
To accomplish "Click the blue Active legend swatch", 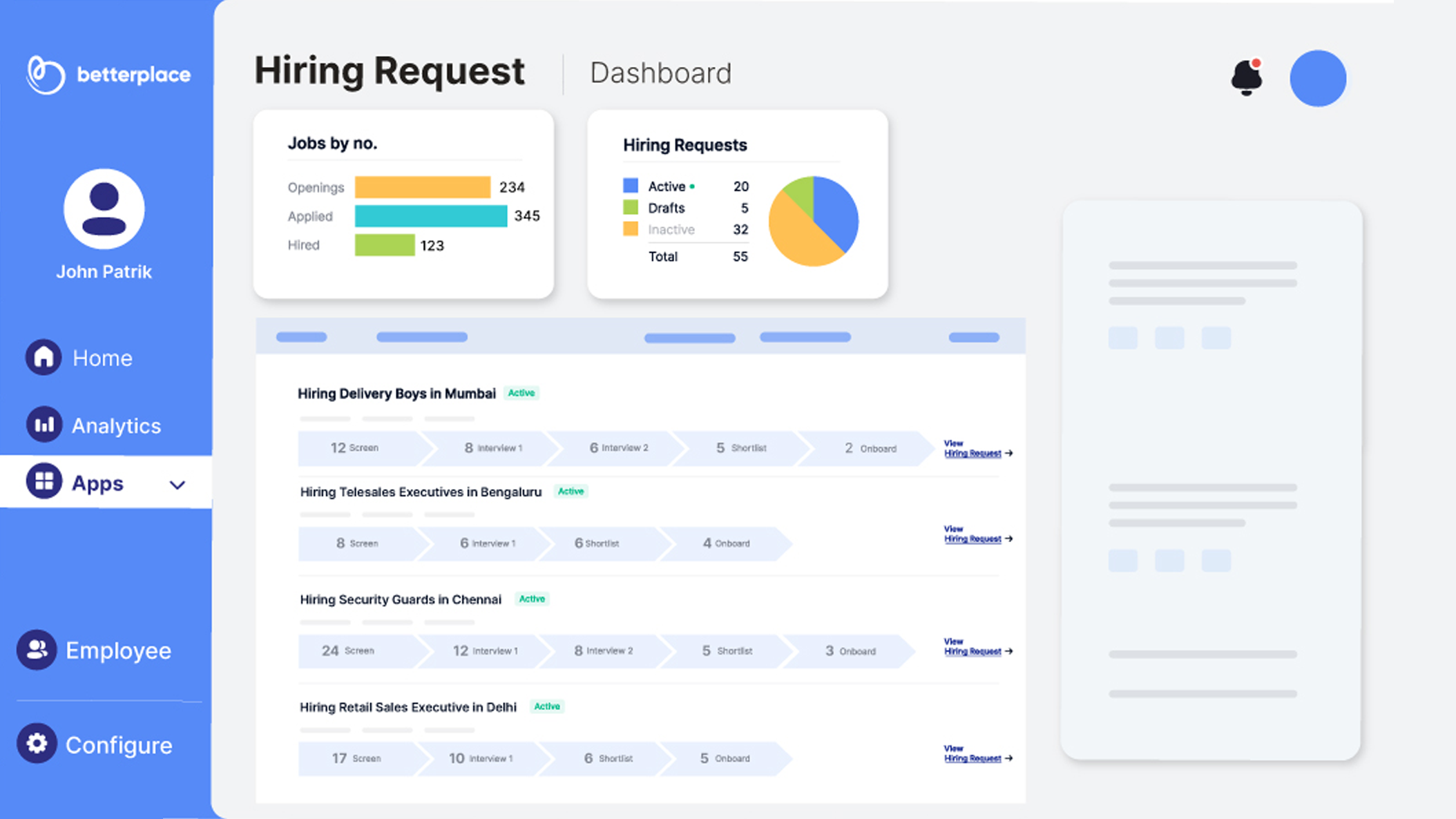I will tap(630, 186).
